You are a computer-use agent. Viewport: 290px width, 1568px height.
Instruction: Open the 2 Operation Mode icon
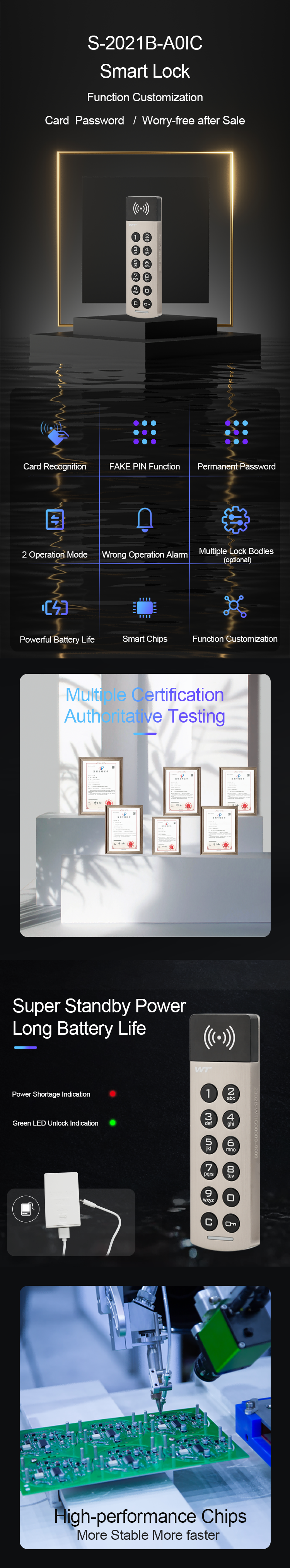(55, 519)
